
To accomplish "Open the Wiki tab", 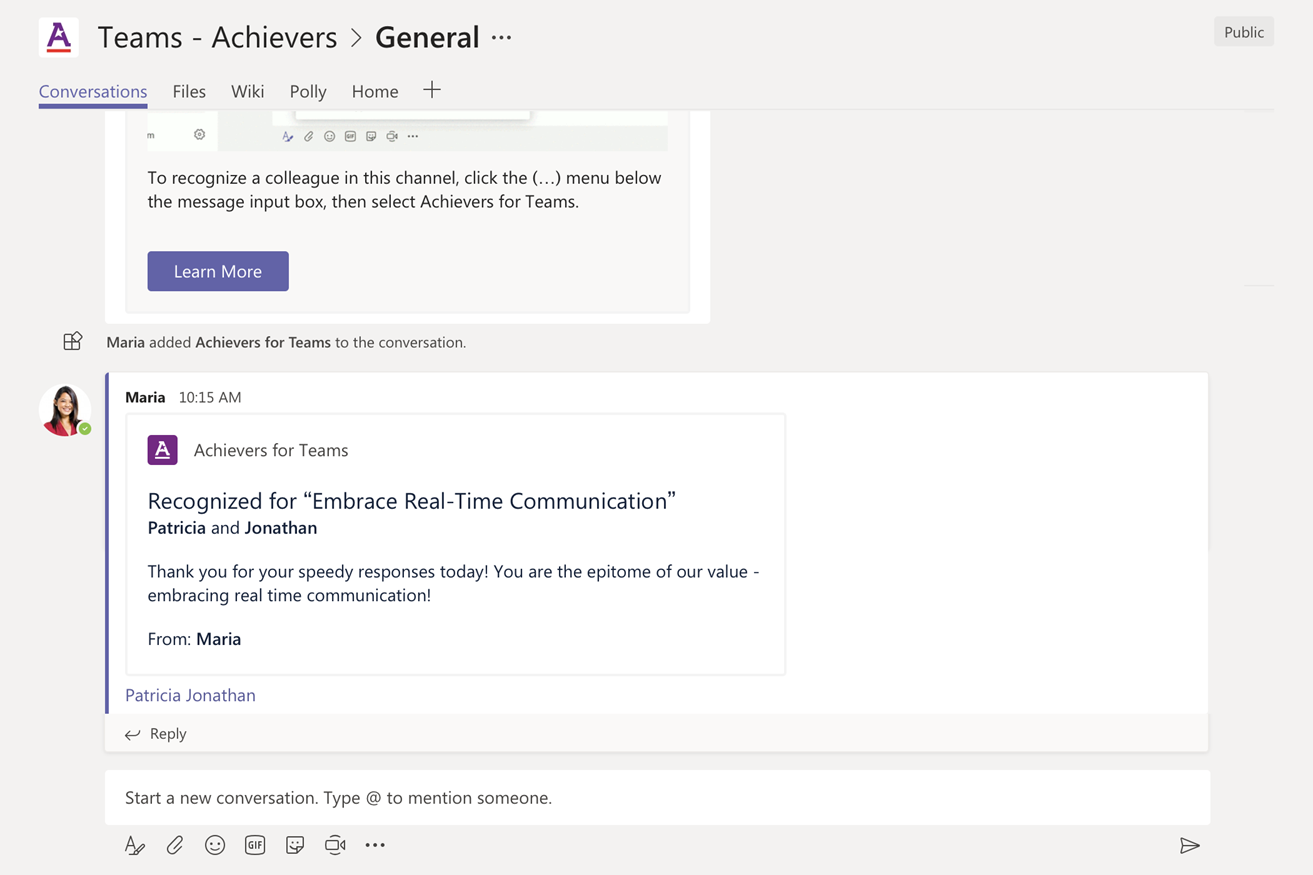I will [248, 91].
